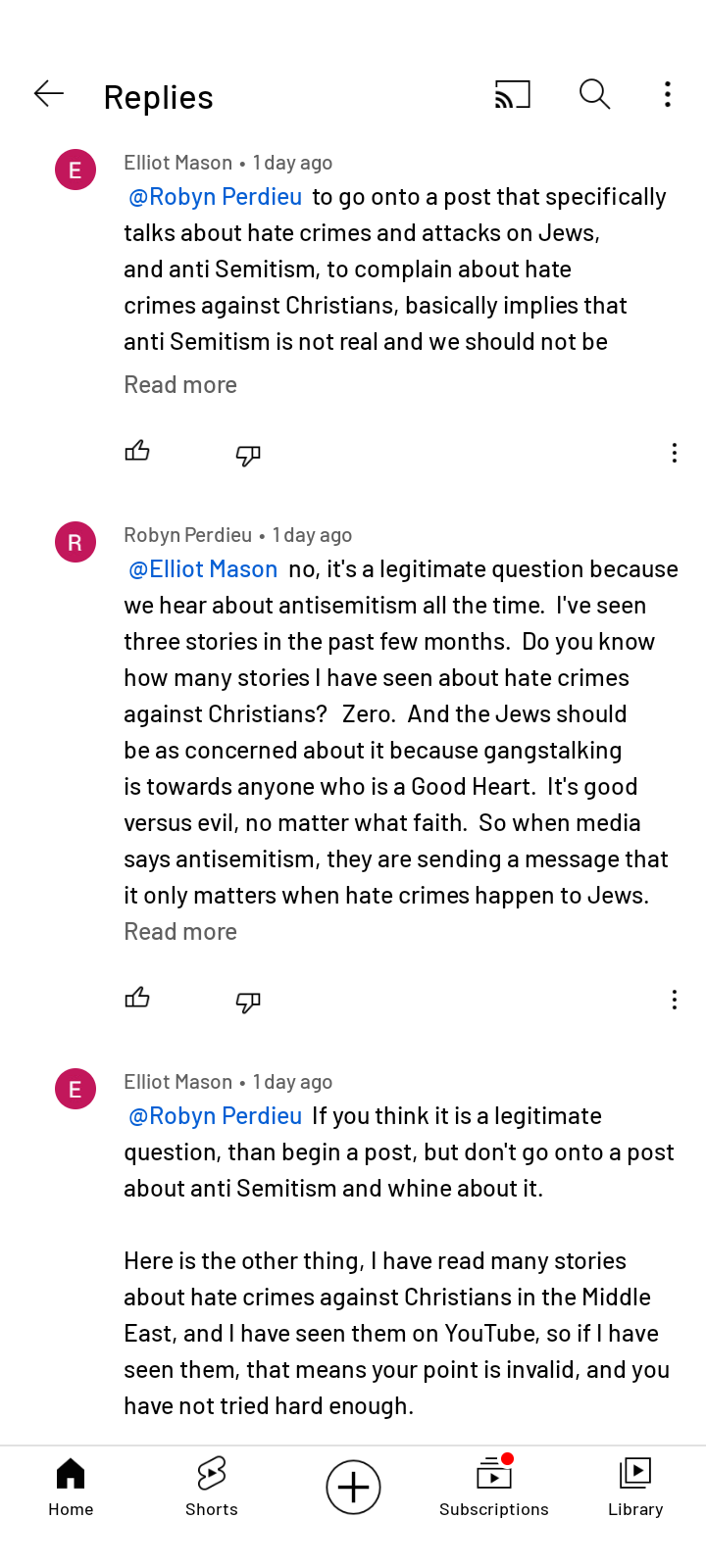Viewport: 706px width, 1568px height.
Task: Tap the cast to screen icon
Action: click(x=512, y=94)
